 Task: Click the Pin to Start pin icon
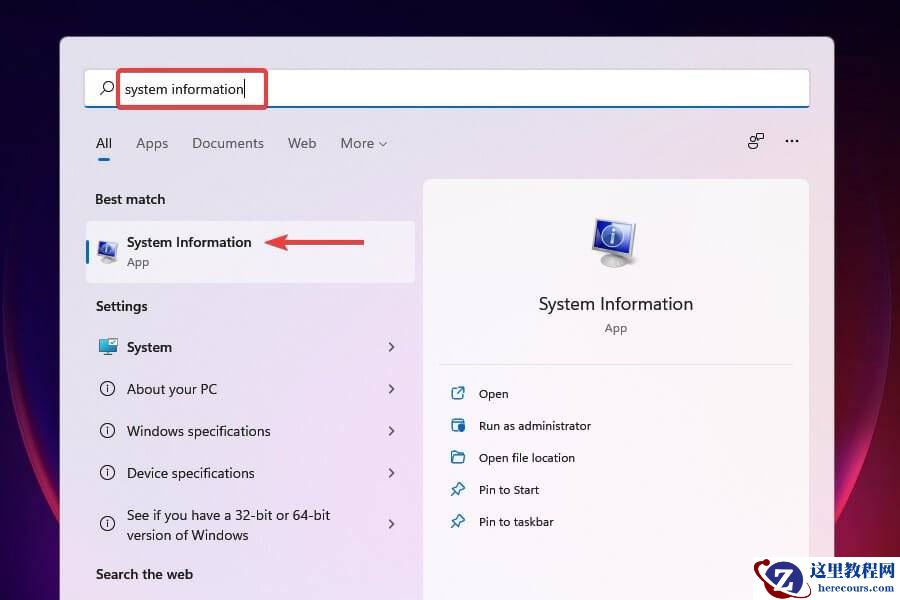coord(457,490)
